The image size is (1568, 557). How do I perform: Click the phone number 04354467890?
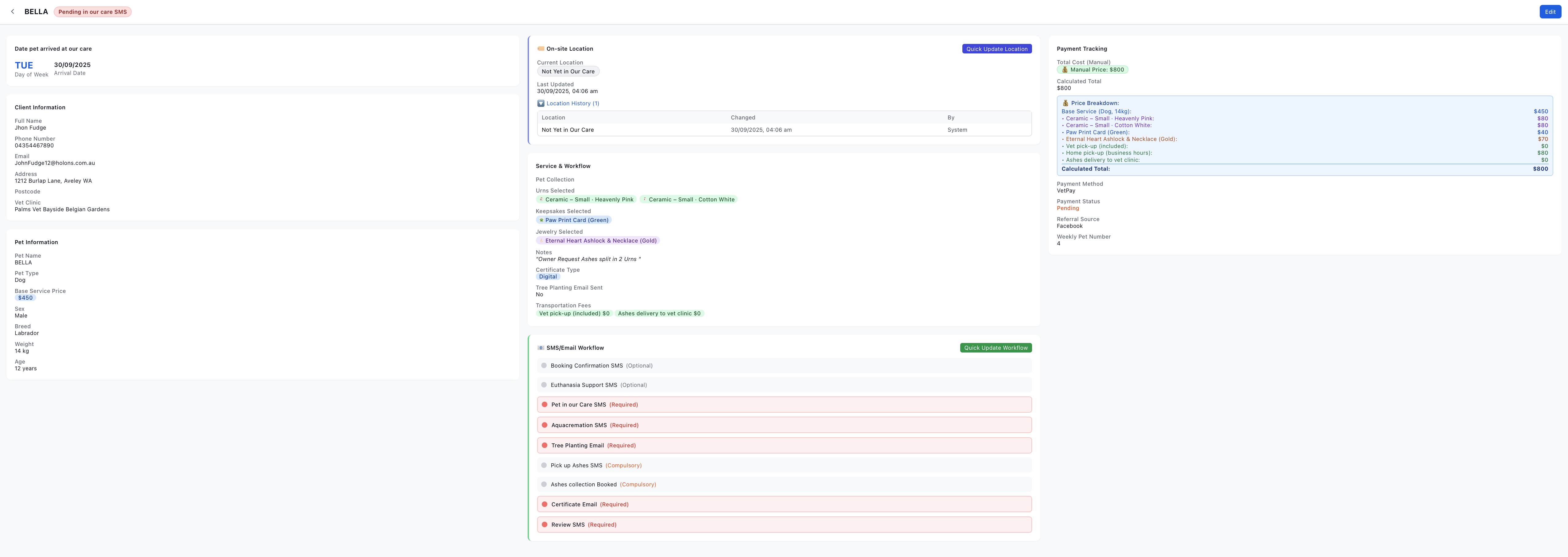point(34,146)
